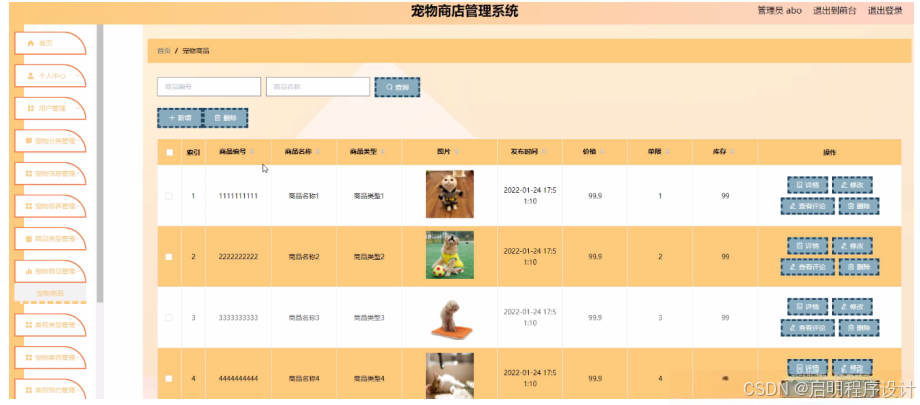Click 删除 in the 商品名称1 row

[x=859, y=206]
